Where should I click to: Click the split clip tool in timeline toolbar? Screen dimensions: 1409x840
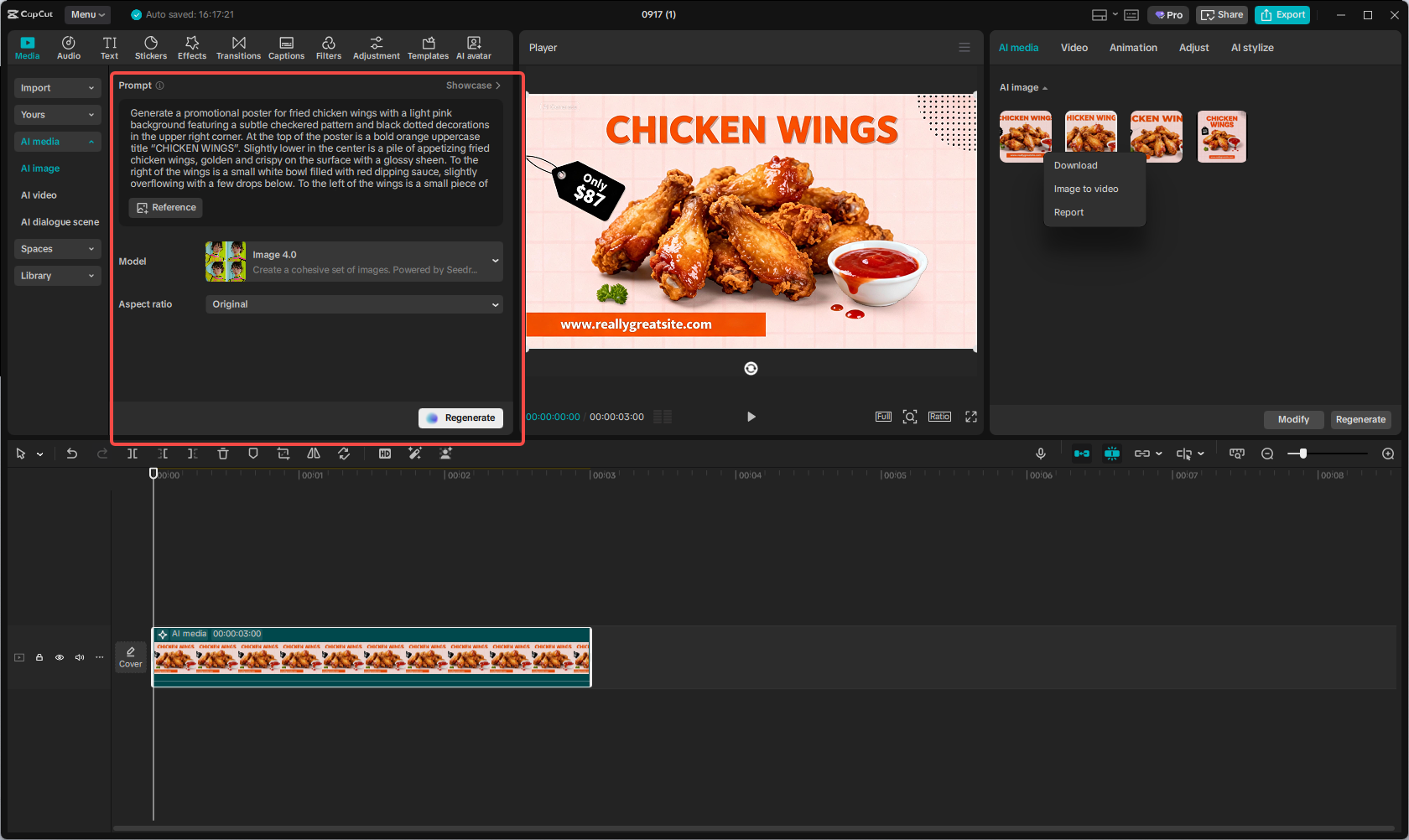[x=133, y=454]
